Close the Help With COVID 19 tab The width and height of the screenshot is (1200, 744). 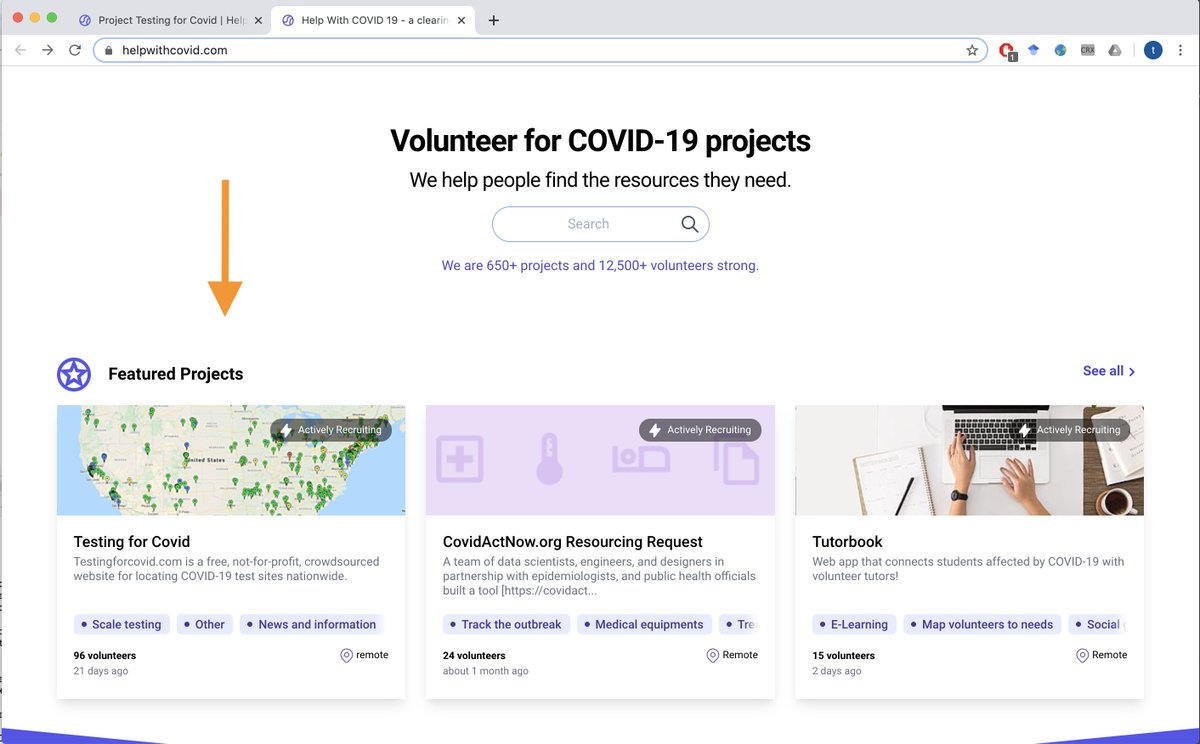(x=462, y=20)
